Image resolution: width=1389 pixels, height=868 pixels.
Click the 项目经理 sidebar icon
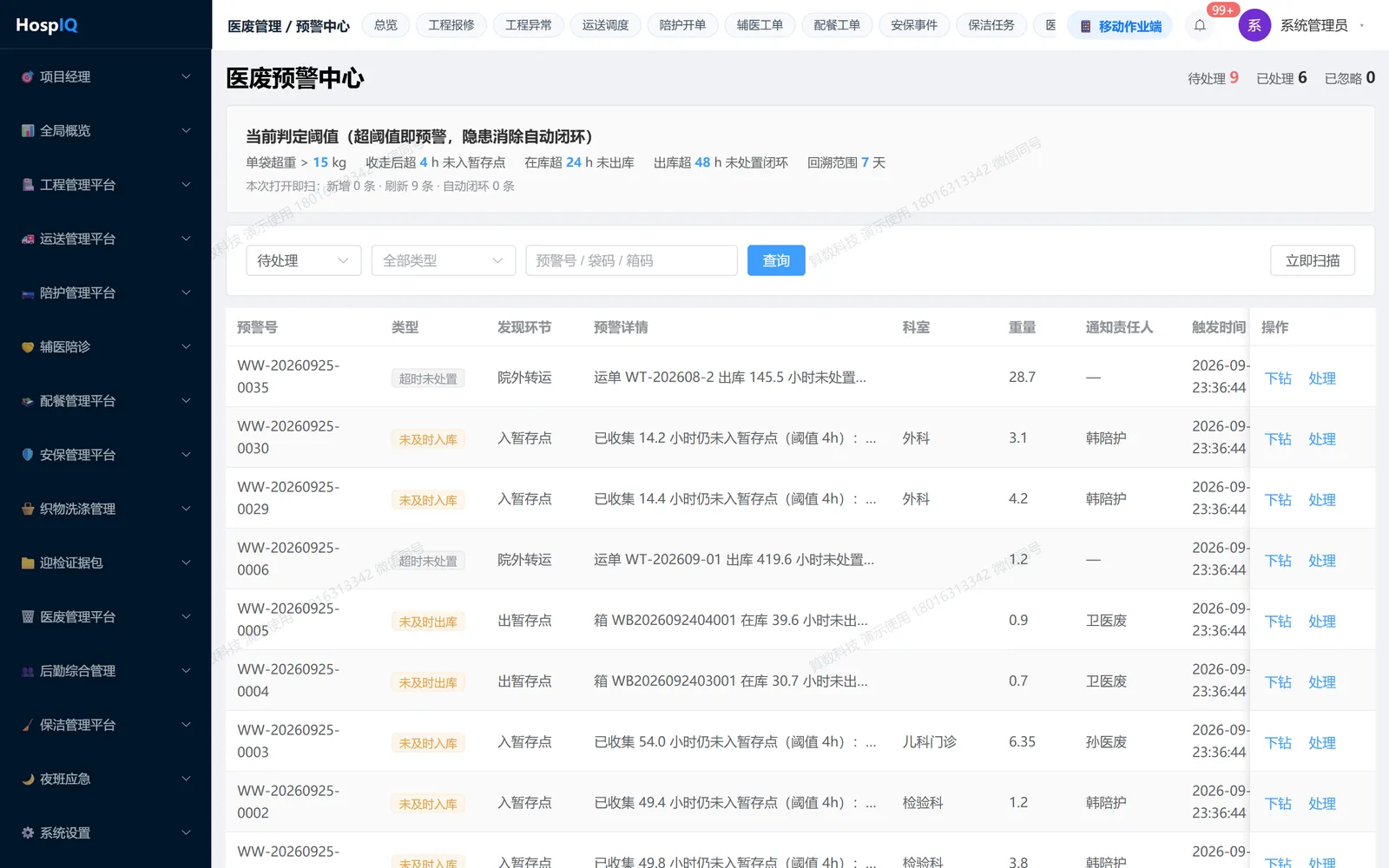click(28, 76)
